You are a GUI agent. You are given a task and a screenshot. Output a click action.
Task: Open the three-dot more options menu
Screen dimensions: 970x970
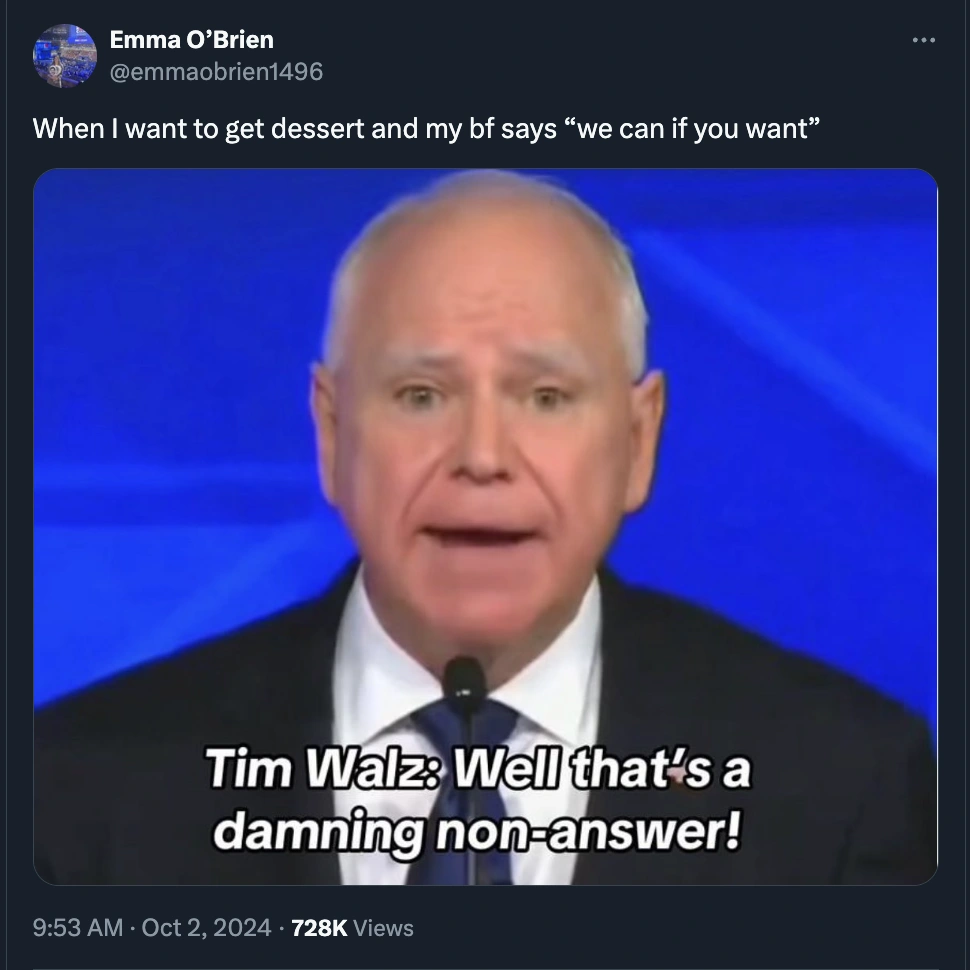pyautogui.click(x=923, y=40)
